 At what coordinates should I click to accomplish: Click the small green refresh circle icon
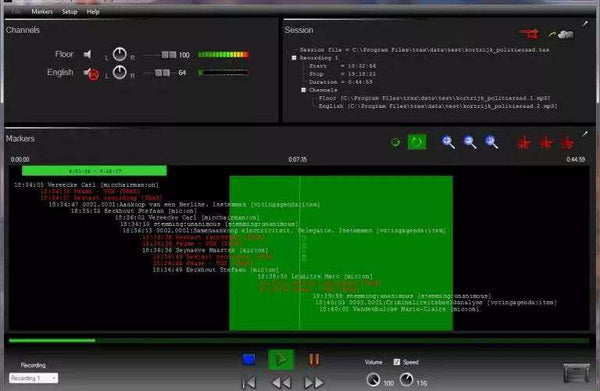click(x=396, y=143)
